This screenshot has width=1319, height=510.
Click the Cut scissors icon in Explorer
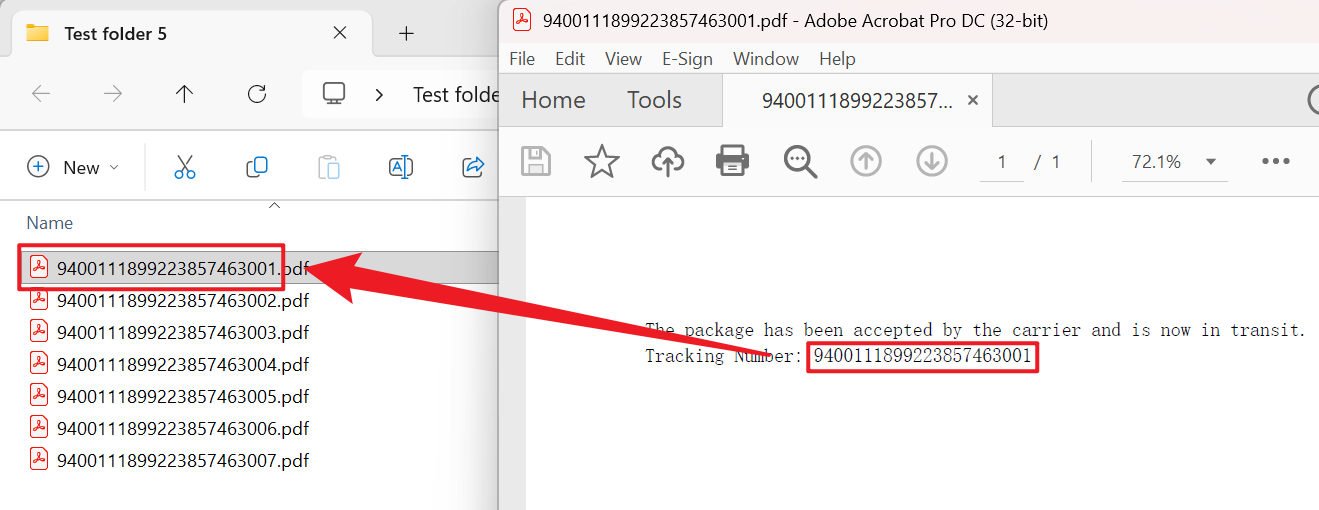pyautogui.click(x=185, y=167)
